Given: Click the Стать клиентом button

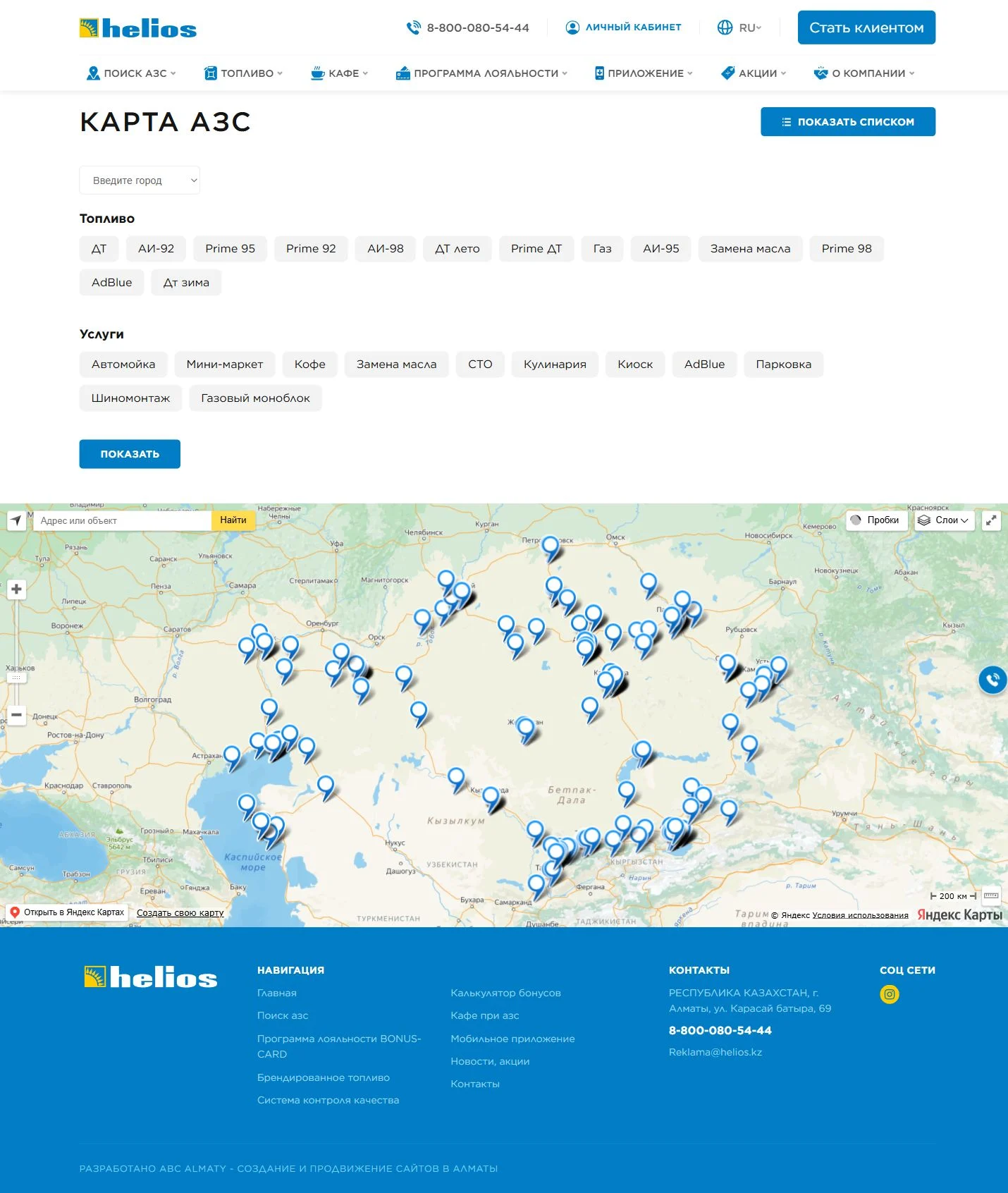Looking at the screenshot, I should click(866, 27).
